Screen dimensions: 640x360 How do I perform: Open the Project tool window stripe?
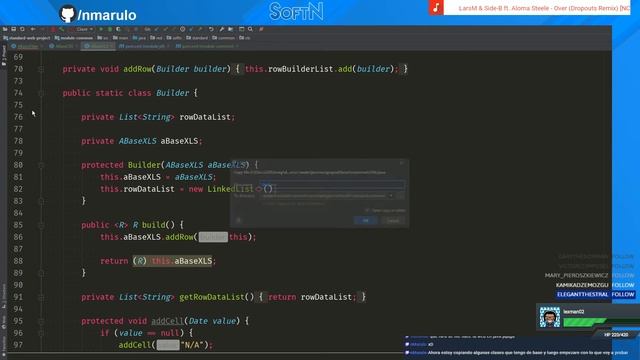pos(4,55)
